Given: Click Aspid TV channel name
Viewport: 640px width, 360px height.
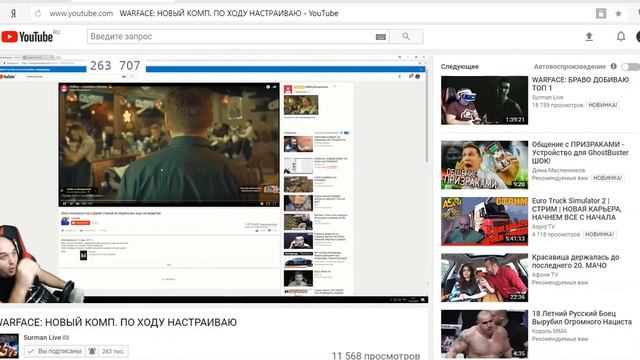Looking at the screenshot, I should point(543,227).
